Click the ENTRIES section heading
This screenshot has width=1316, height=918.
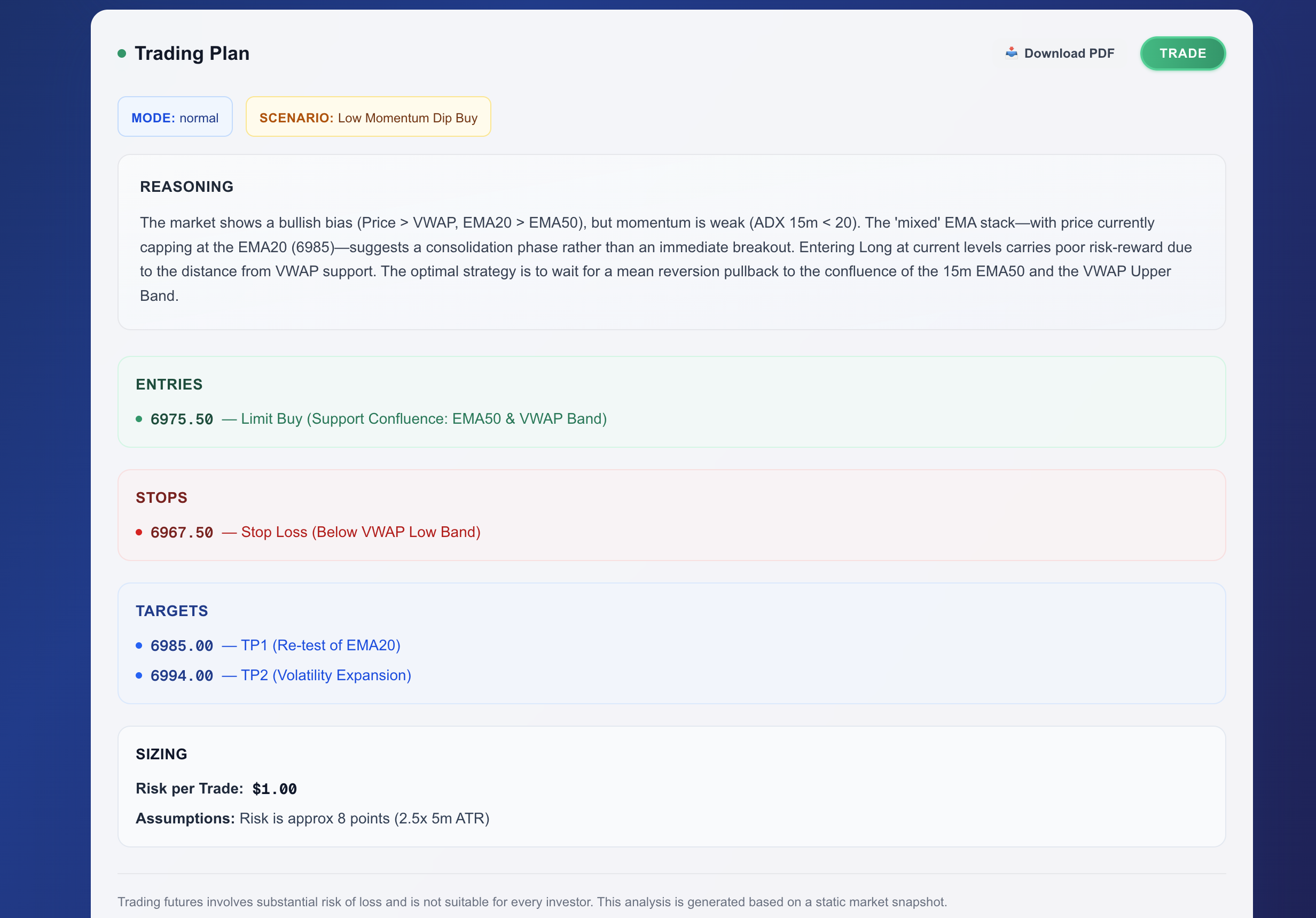point(169,384)
